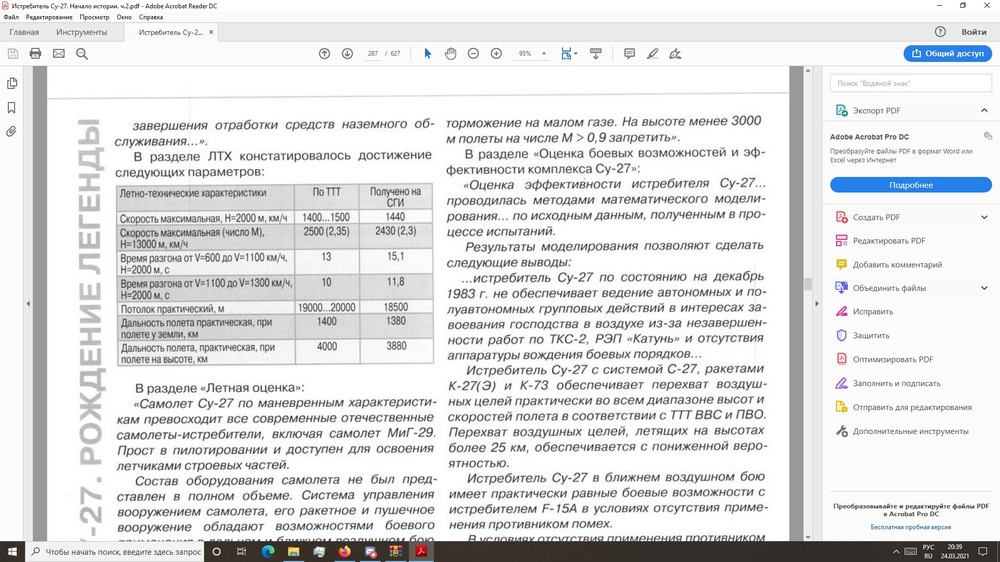Activate the Hand pan tool
The height and width of the screenshot is (562, 1000).
tap(450, 54)
